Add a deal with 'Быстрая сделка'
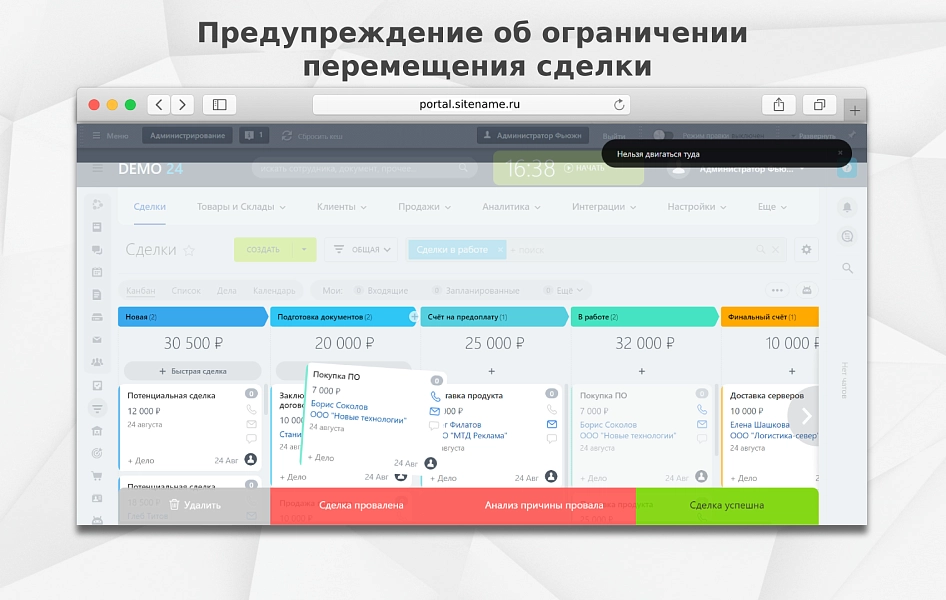 pyautogui.click(x=192, y=371)
